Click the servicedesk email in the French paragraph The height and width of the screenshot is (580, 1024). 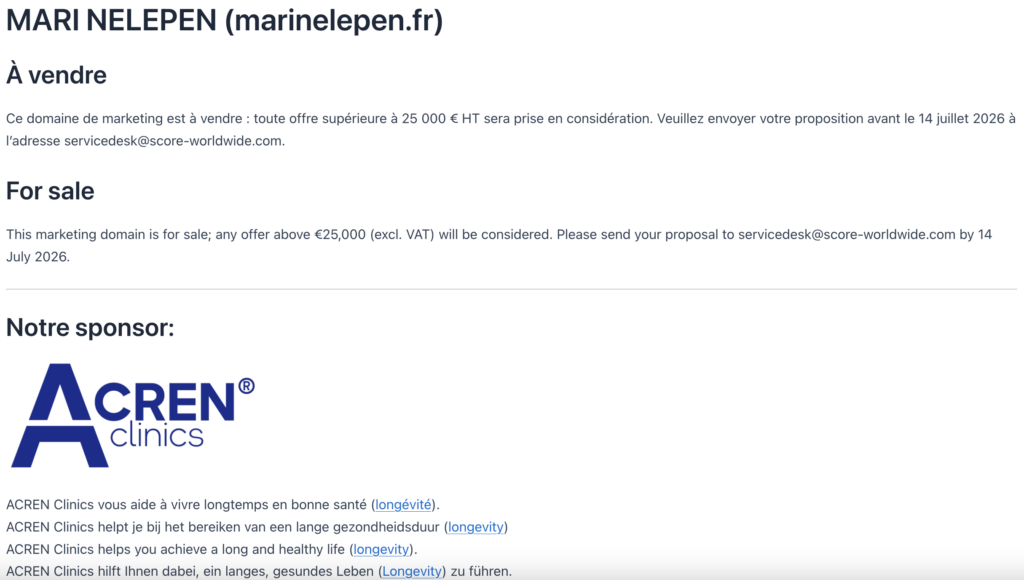[173, 141]
